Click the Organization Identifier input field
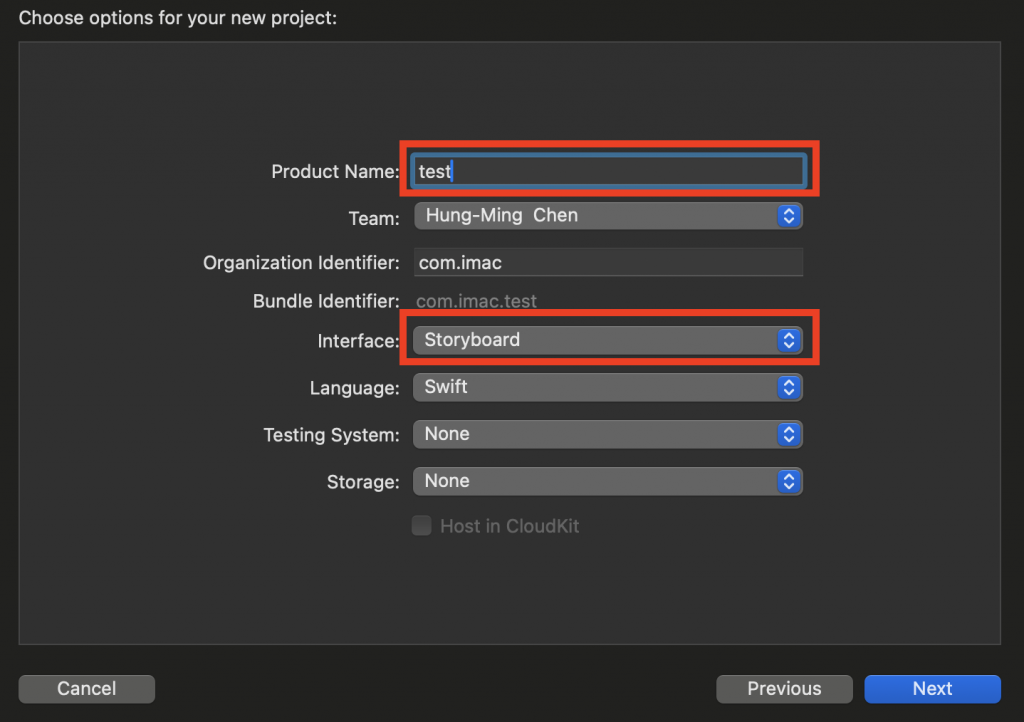Screen dimensions: 1024x722 tap(608, 262)
